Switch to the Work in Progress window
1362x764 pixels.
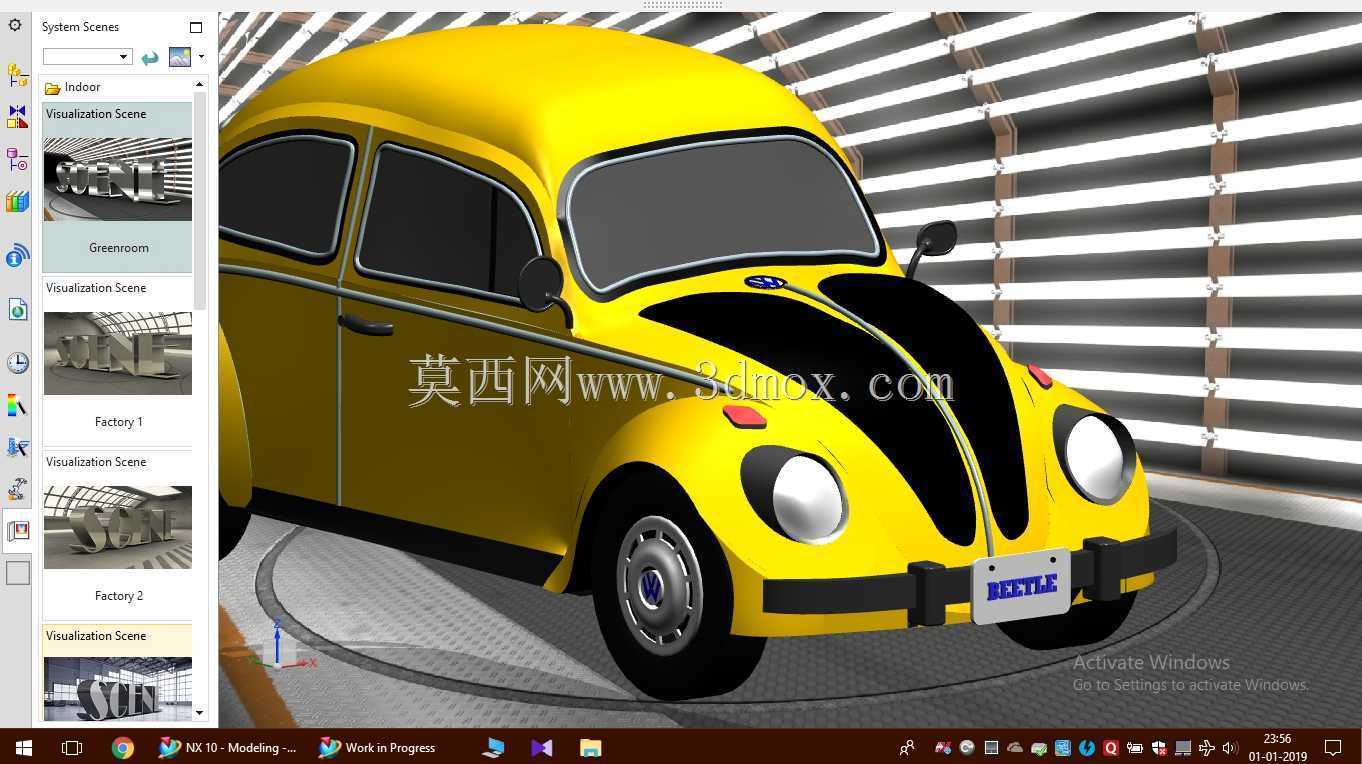(379, 747)
